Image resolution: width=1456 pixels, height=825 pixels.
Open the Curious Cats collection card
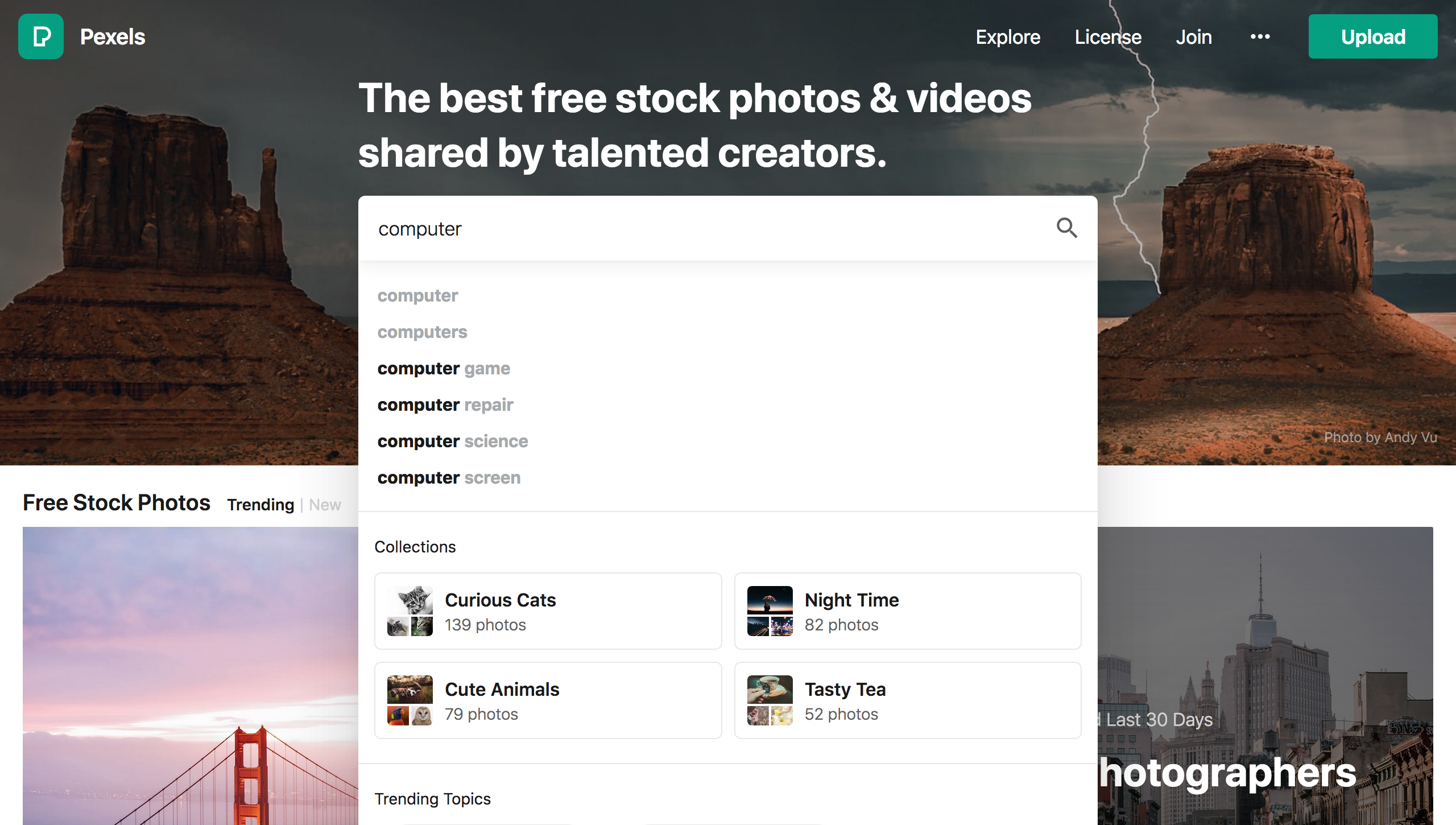click(x=548, y=611)
